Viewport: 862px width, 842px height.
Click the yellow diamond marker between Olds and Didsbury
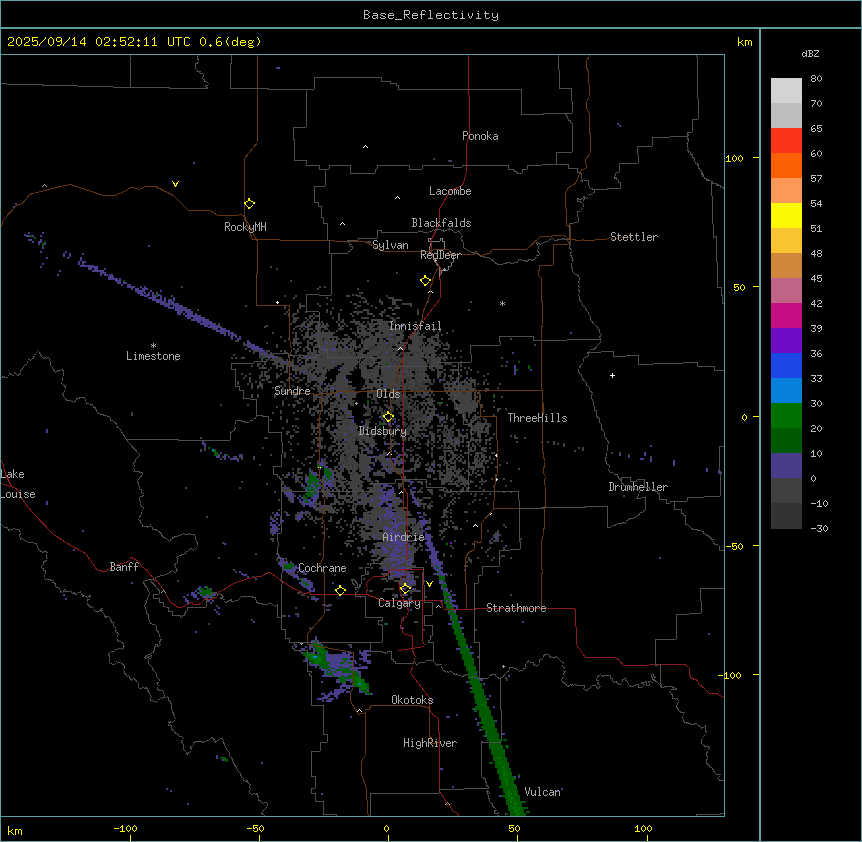[x=388, y=417]
